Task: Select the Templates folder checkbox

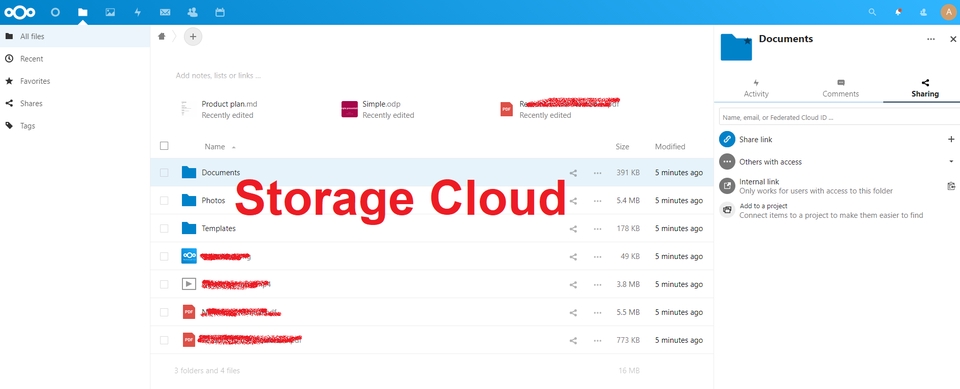Action: (164, 228)
